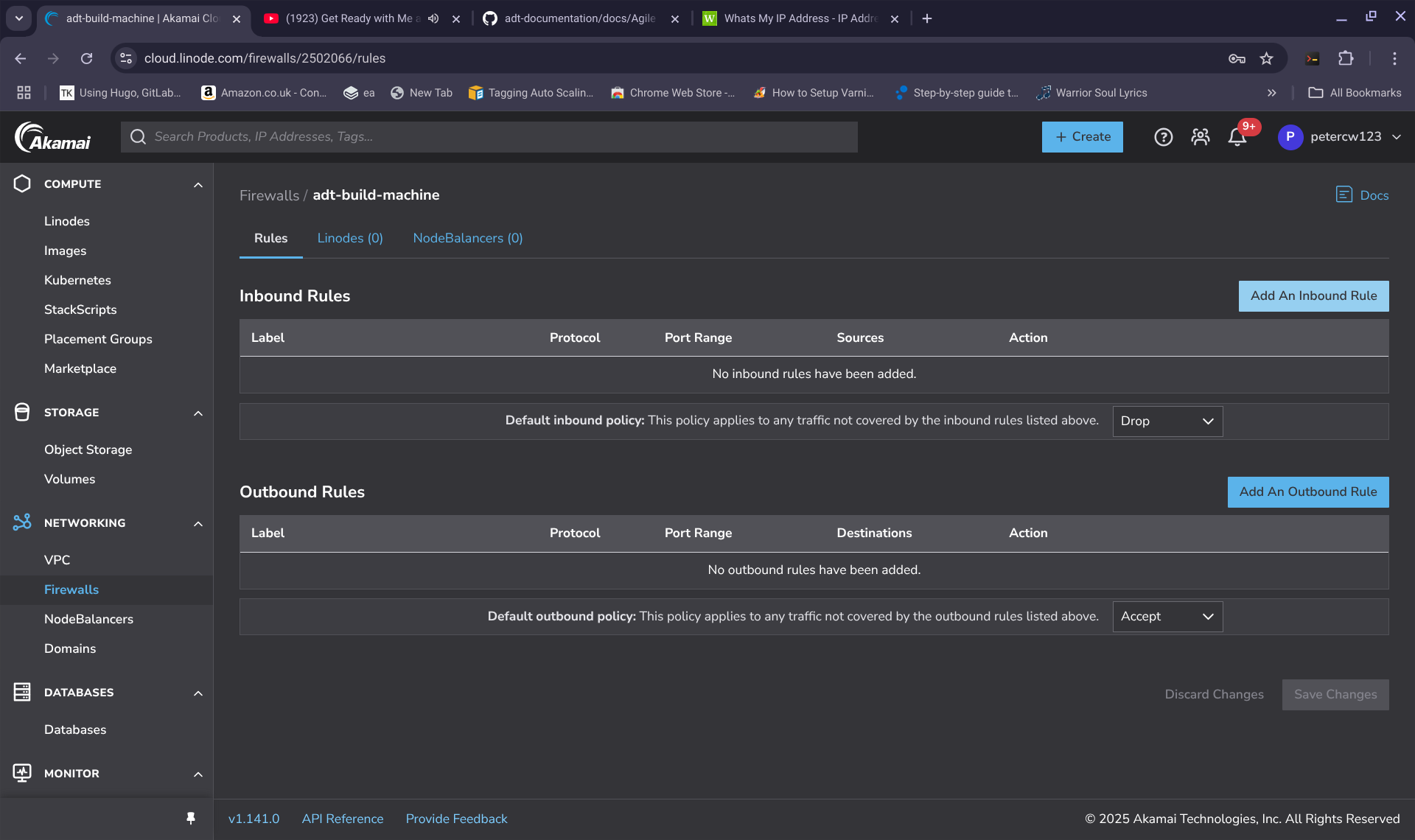
Task: Open default outbound policy Accept dropdown
Action: coord(1167,617)
